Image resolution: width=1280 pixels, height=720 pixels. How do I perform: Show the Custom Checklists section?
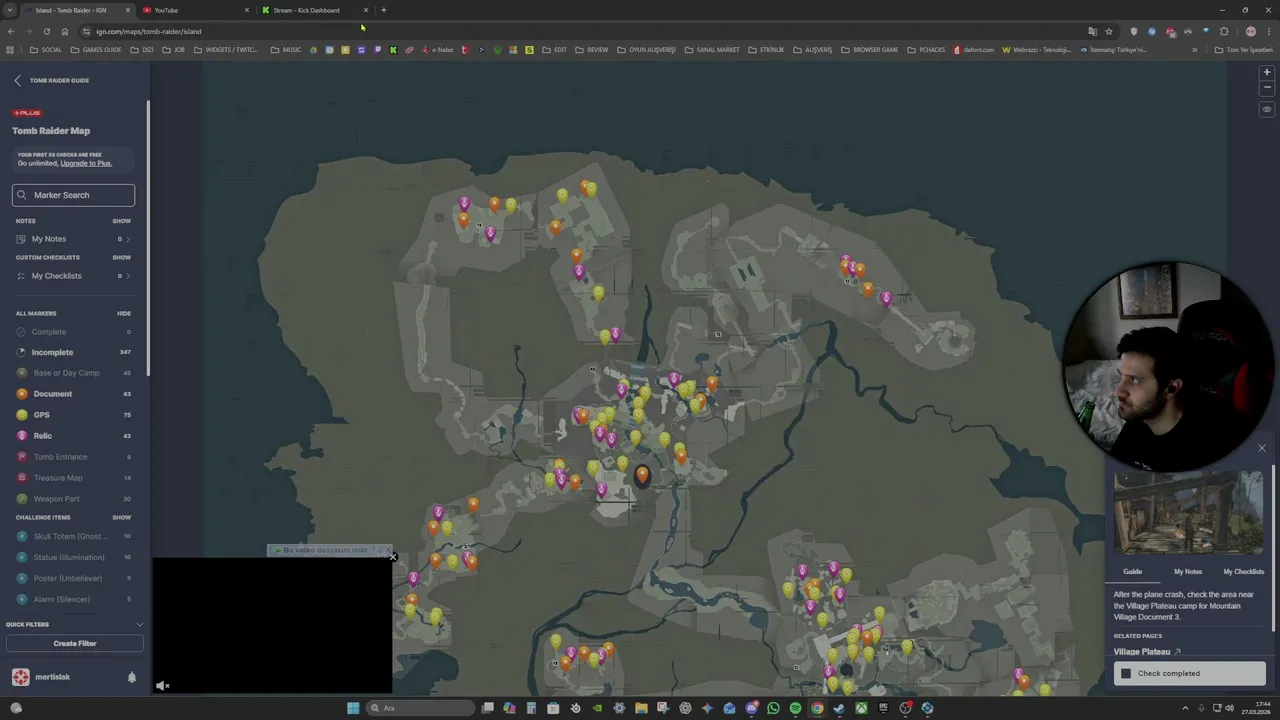point(121,257)
